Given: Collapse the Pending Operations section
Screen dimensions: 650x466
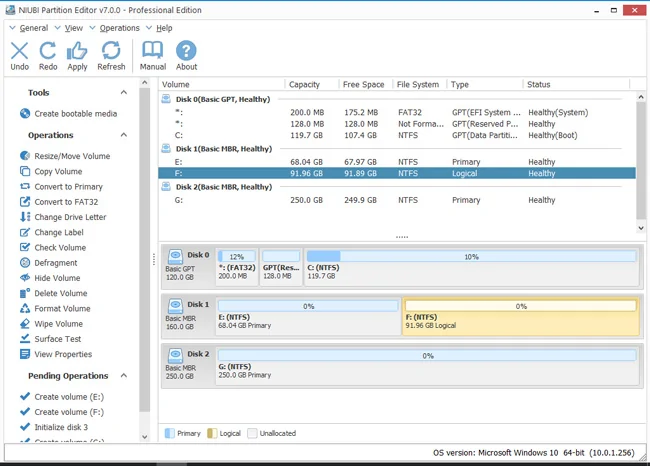Looking at the screenshot, I should [123, 376].
